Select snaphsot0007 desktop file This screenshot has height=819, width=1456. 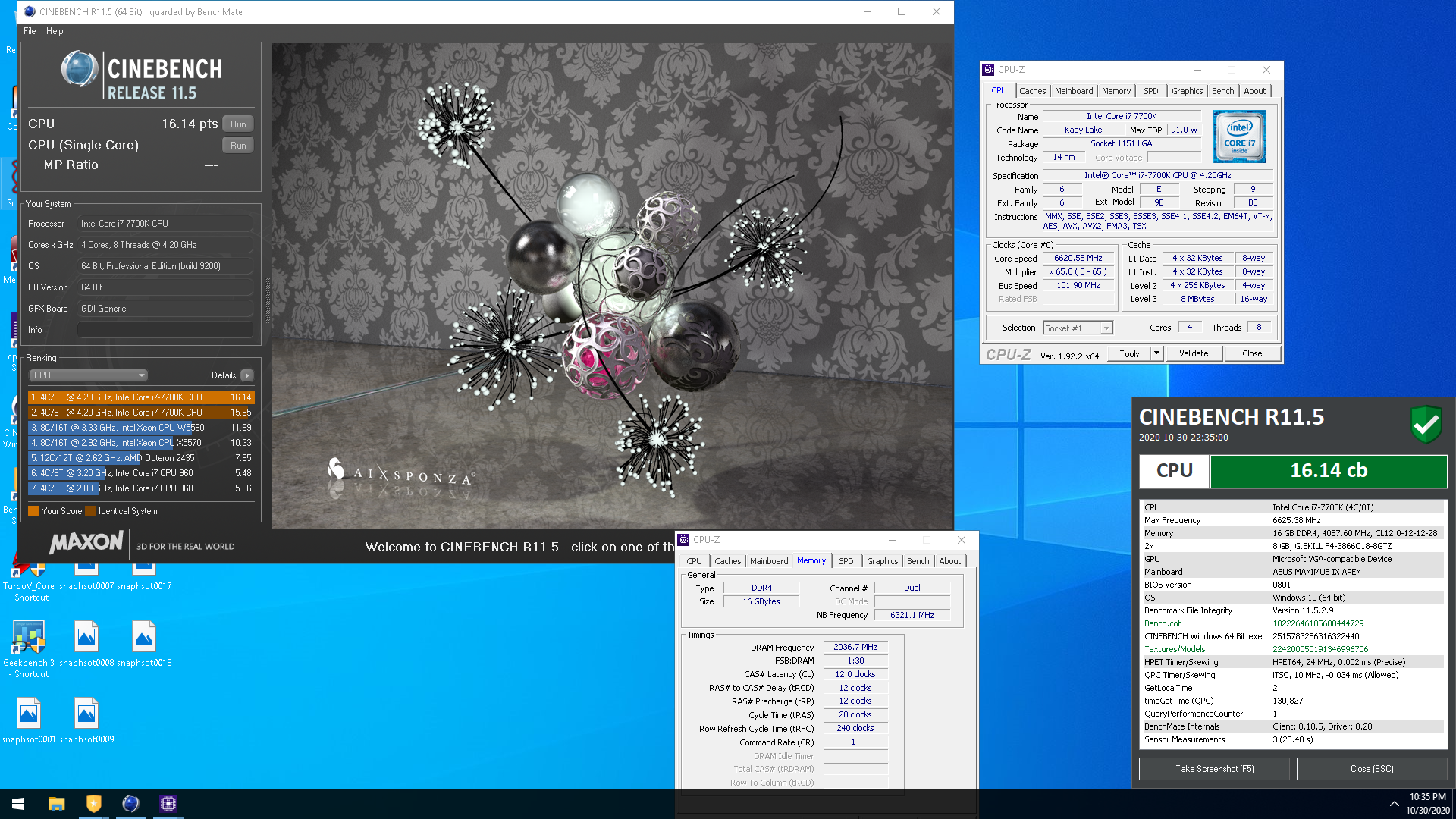[86, 576]
